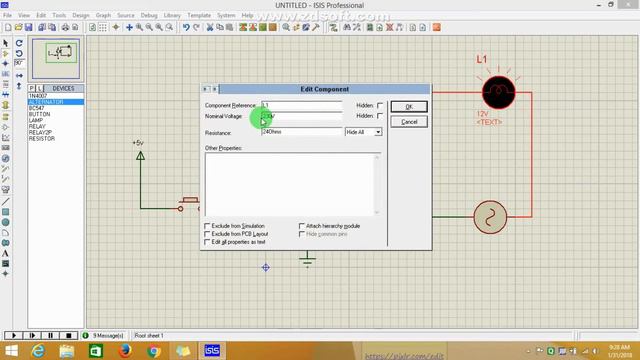Click the Print icon in toolbar

65,27
